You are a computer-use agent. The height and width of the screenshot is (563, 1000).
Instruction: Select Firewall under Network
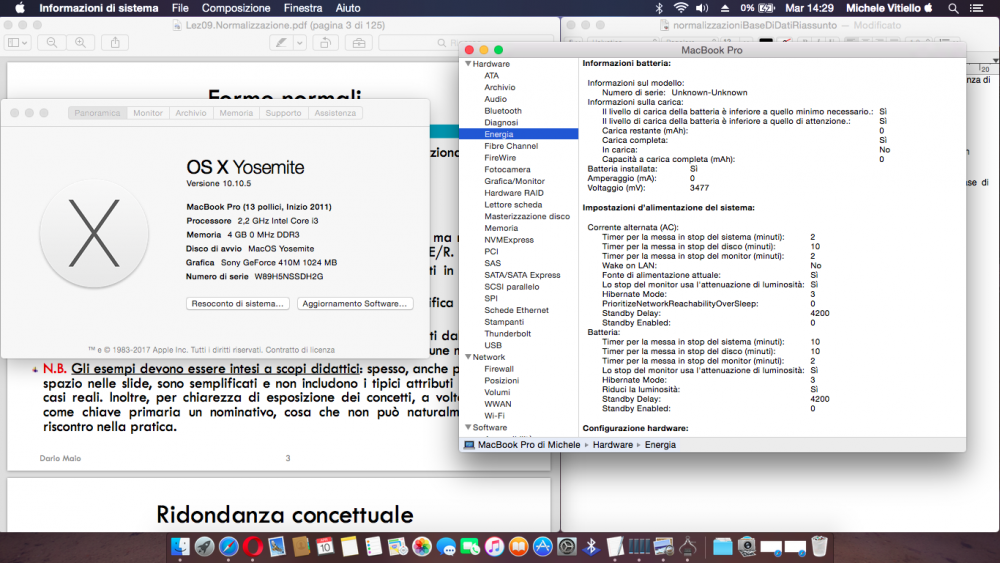(499, 369)
